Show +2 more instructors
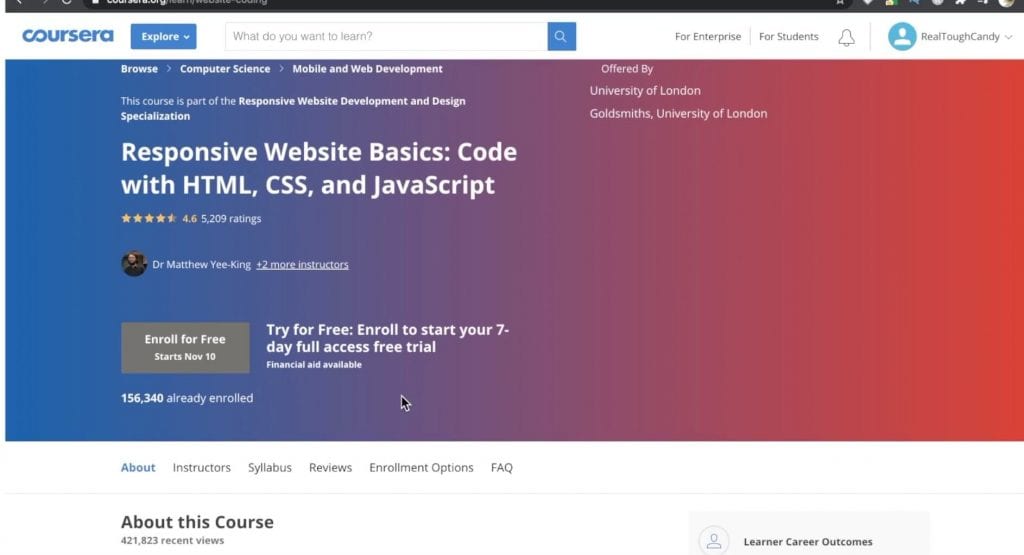Screen dimensions: 1024x555 click(x=302, y=264)
